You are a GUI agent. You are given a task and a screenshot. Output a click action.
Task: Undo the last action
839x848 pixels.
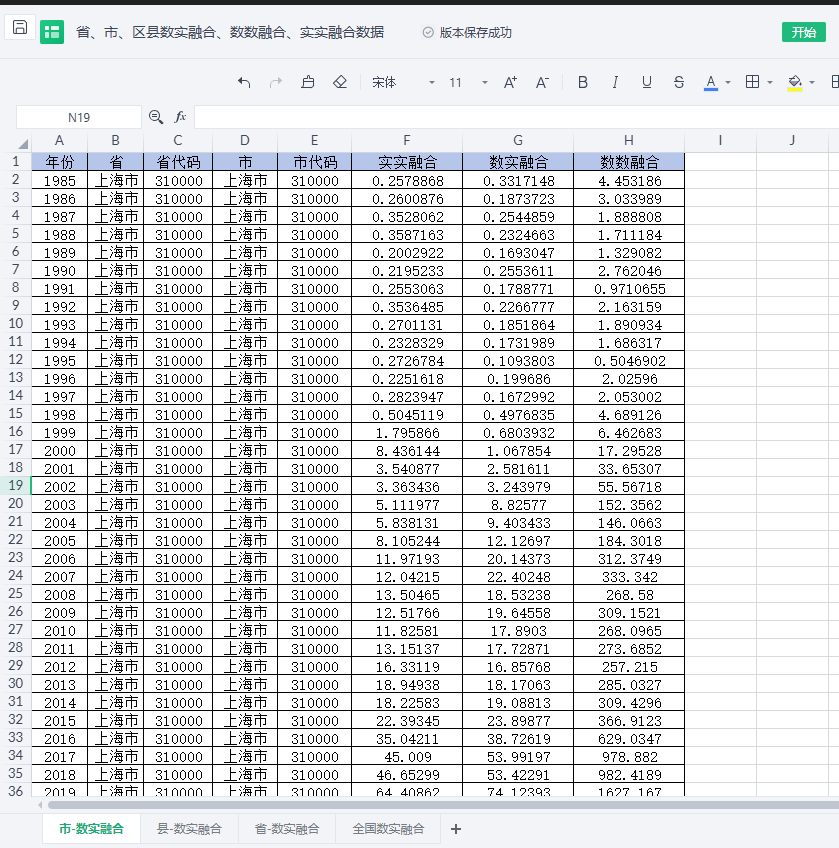(244, 82)
